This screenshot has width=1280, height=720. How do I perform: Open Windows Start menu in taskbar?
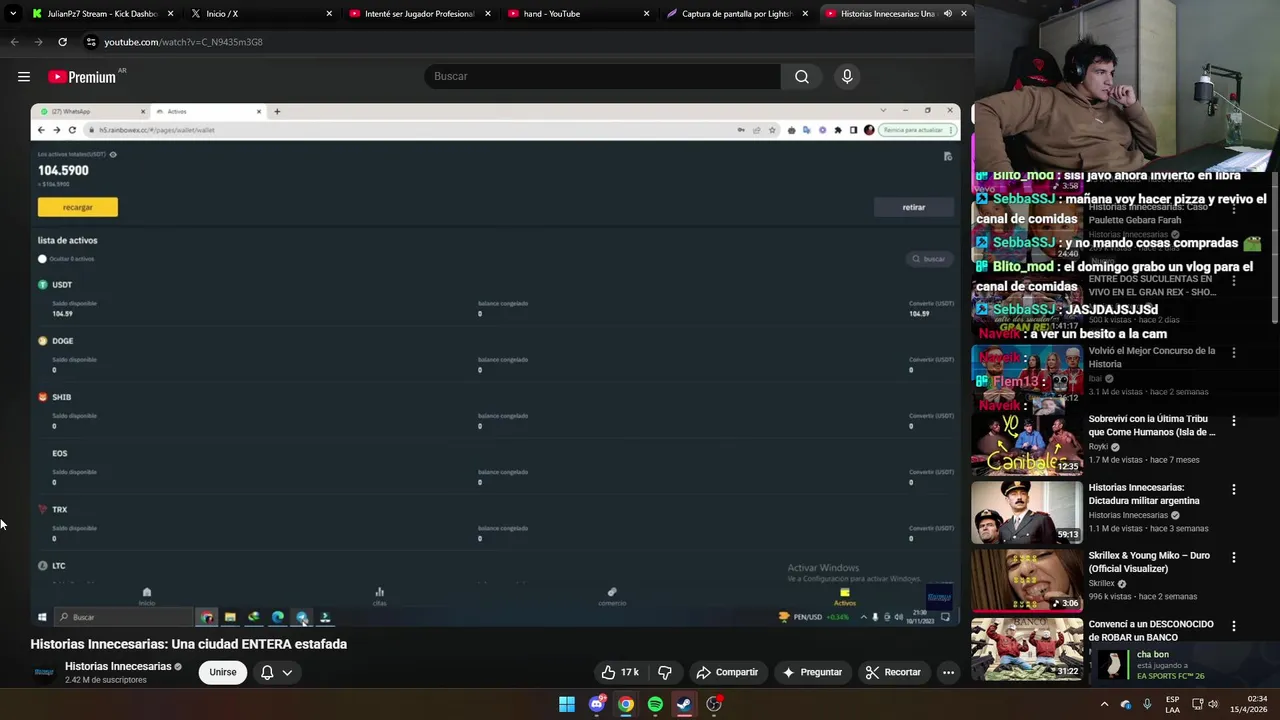coord(567,704)
